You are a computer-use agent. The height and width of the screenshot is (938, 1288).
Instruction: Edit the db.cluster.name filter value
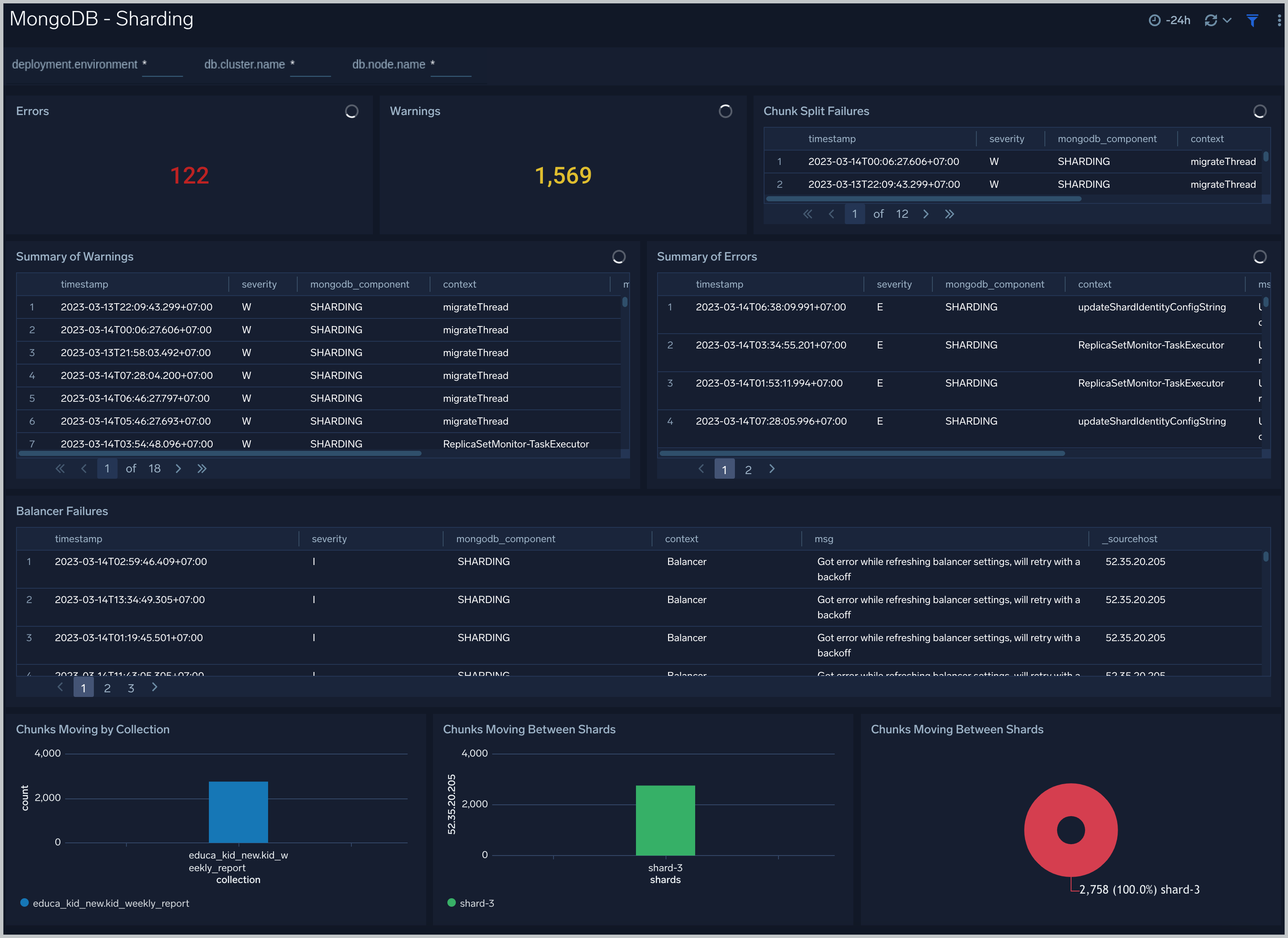[310, 65]
